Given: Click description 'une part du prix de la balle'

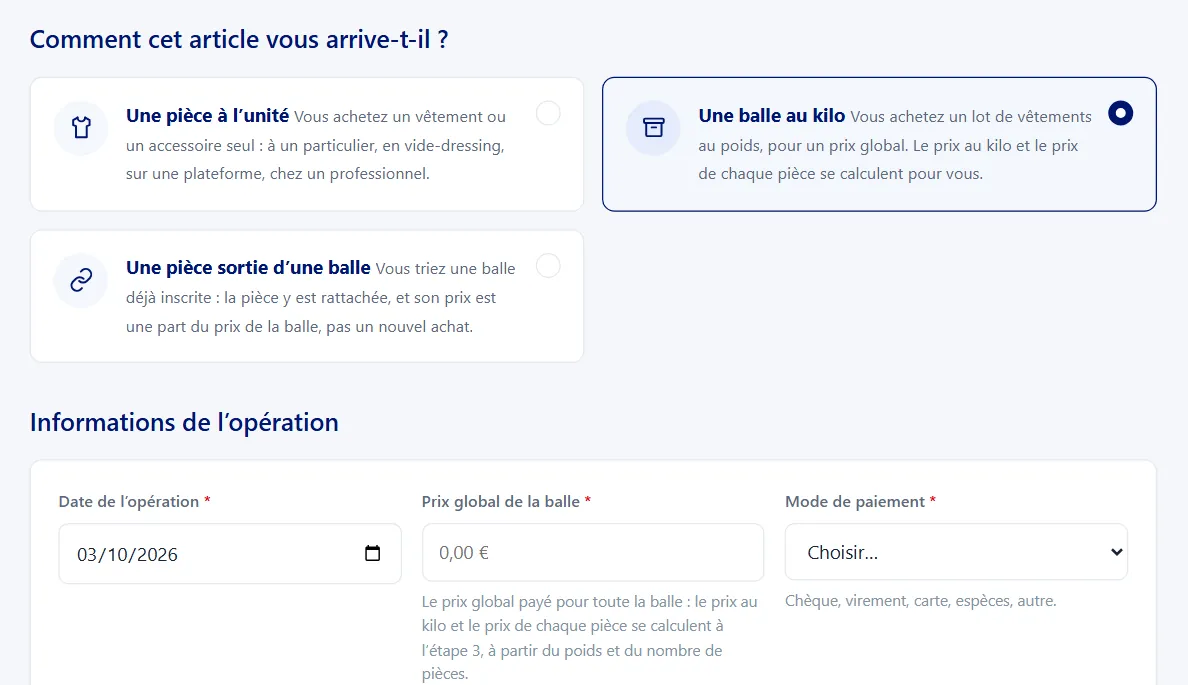Looking at the screenshot, I should point(224,327).
